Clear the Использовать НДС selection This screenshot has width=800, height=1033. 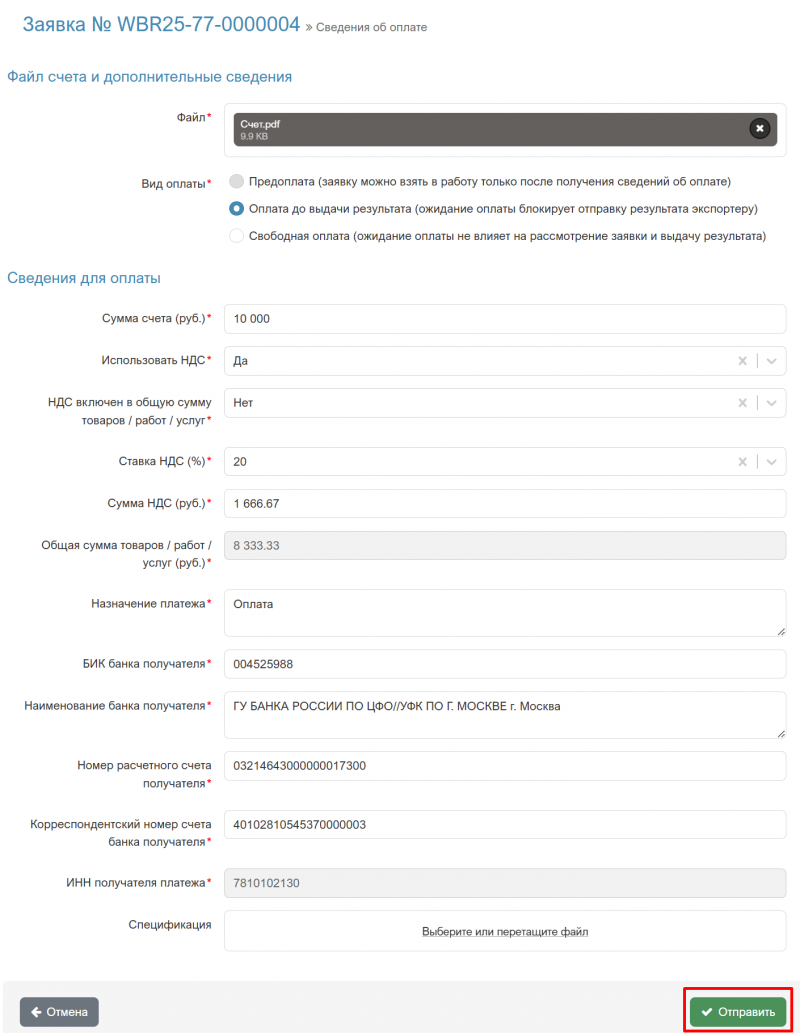coord(742,361)
